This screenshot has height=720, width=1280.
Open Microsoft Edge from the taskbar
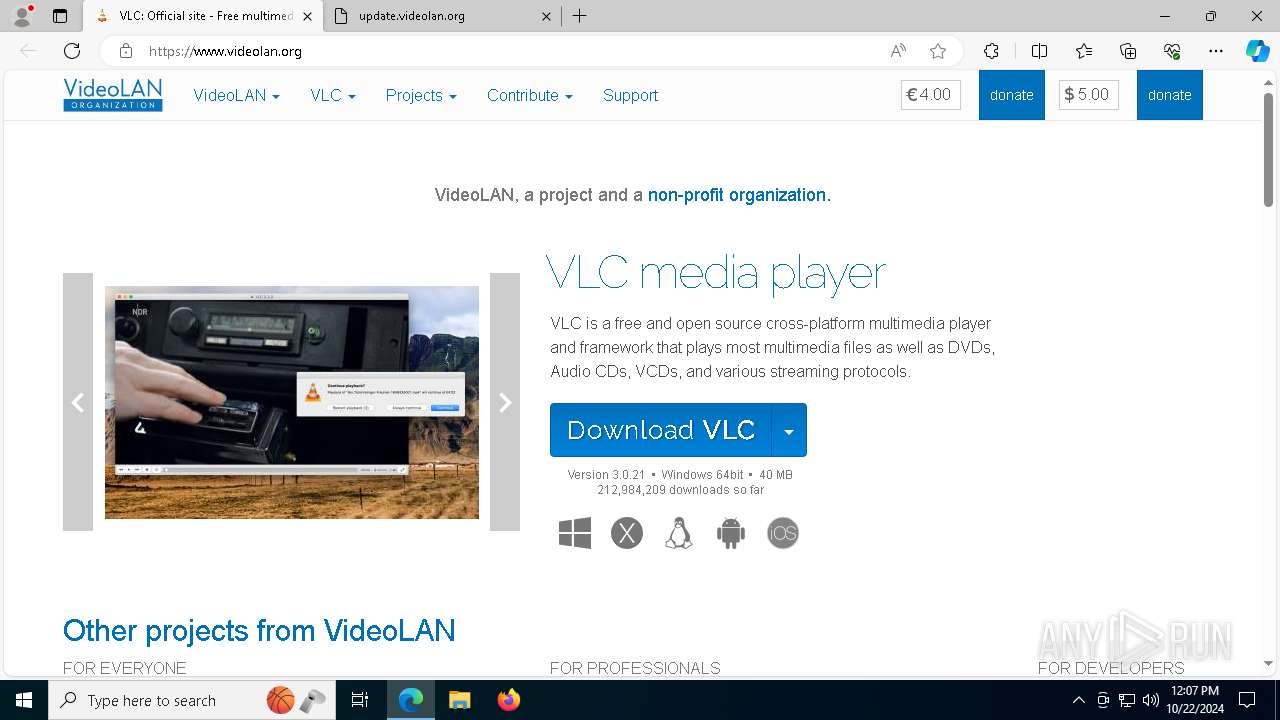click(411, 700)
